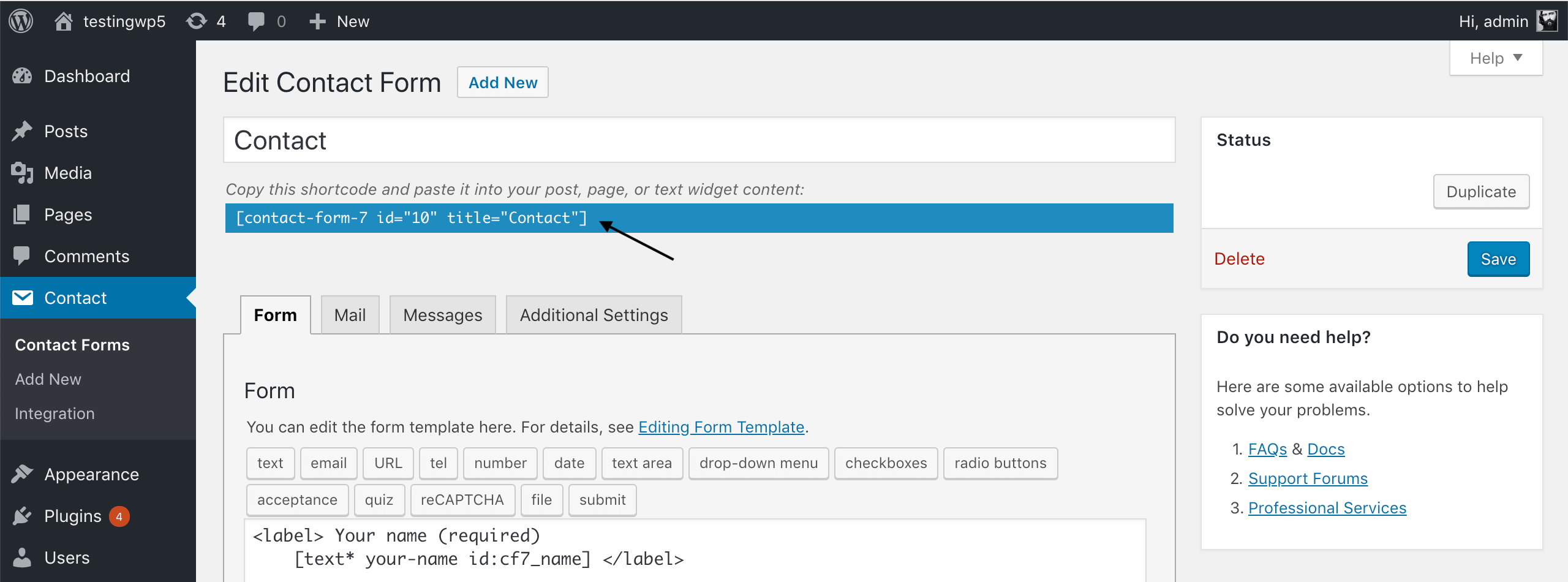This screenshot has width=1568, height=582.
Task: Create content with the + New icon
Action: tap(318, 20)
